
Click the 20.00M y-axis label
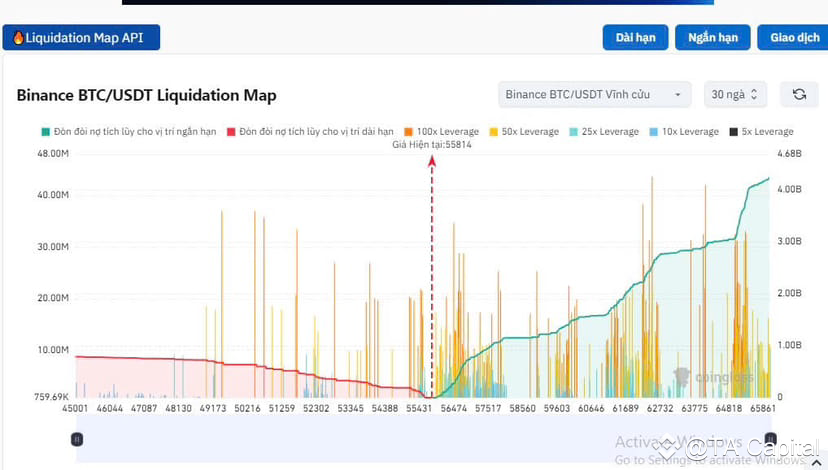pyautogui.click(x=53, y=298)
